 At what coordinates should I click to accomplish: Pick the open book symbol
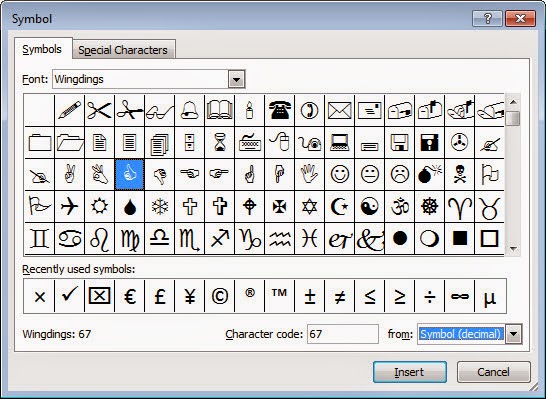pos(219,110)
